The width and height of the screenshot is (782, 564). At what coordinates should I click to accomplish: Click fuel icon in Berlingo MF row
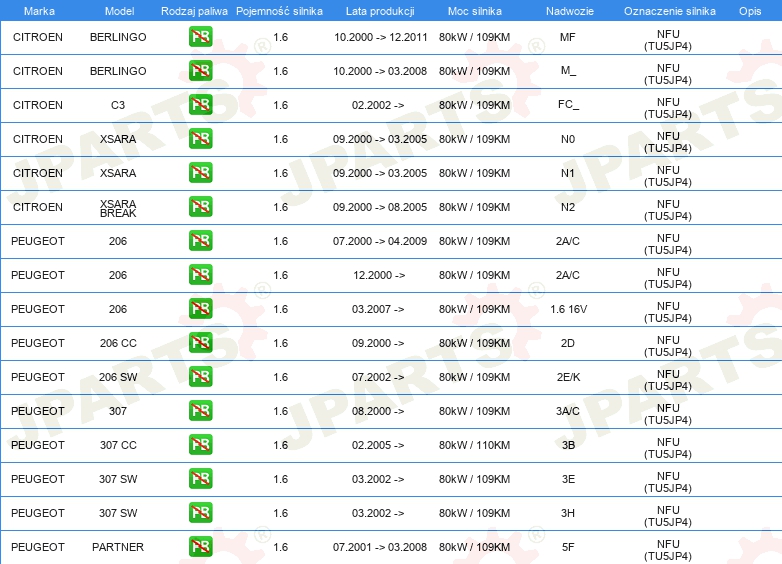tap(200, 37)
